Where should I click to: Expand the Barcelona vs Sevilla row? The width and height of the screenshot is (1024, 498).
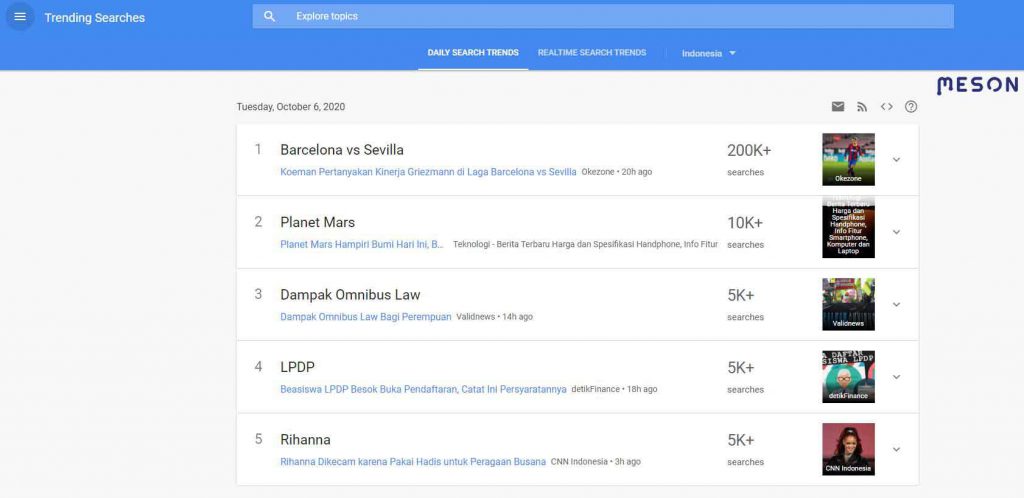pyautogui.click(x=896, y=159)
